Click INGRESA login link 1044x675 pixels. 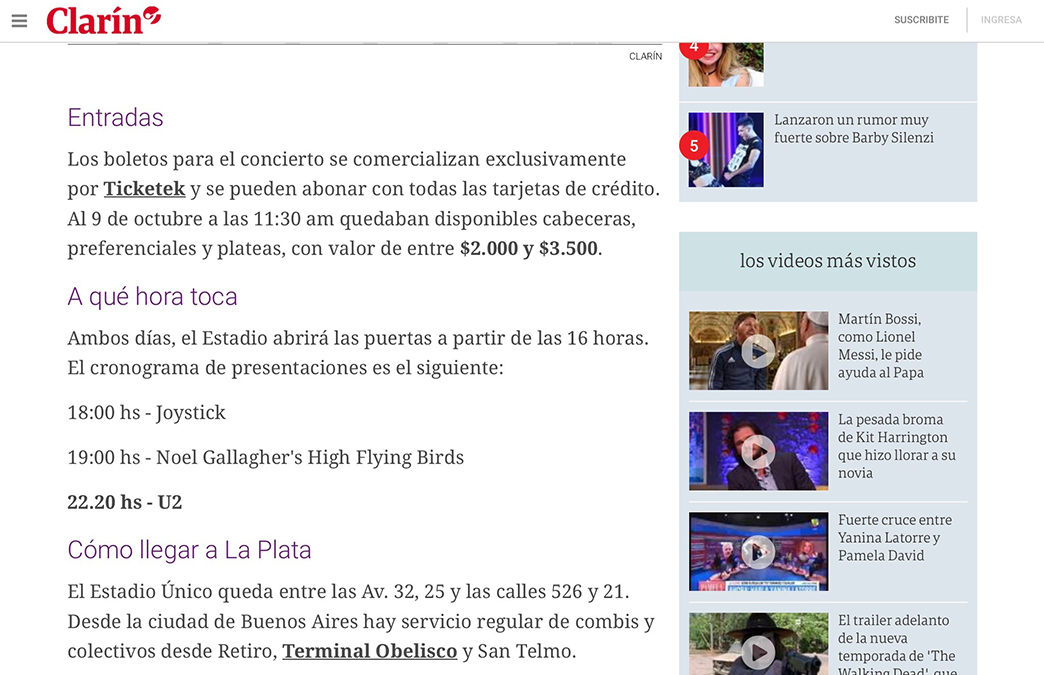tap(1001, 20)
